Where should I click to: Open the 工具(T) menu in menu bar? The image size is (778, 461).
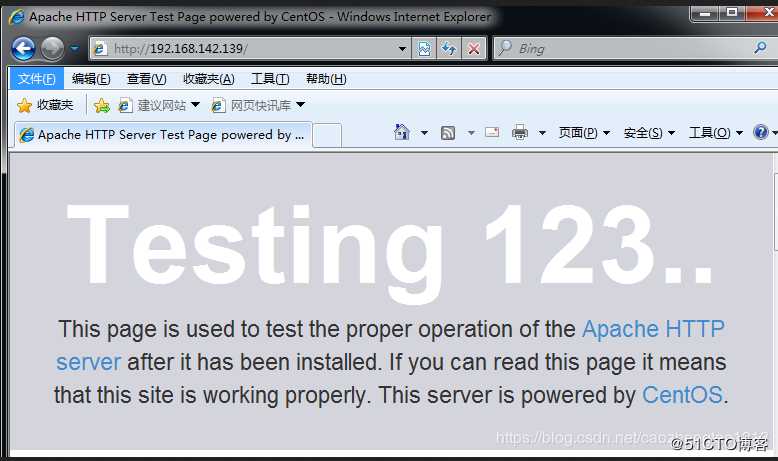tap(270, 79)
